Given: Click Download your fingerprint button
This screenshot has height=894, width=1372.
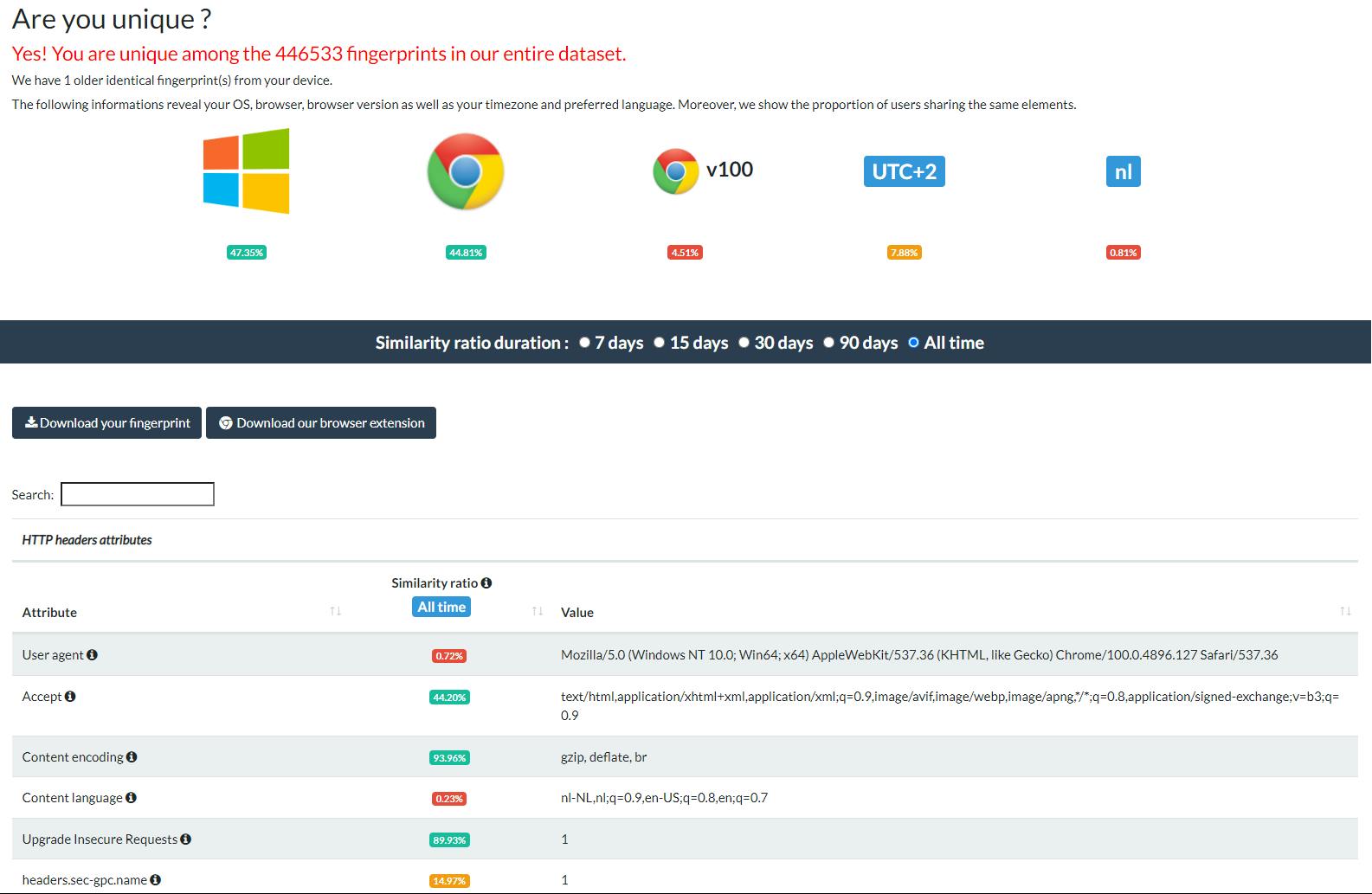Looking at the screenshot, I should tap(106, 423).
